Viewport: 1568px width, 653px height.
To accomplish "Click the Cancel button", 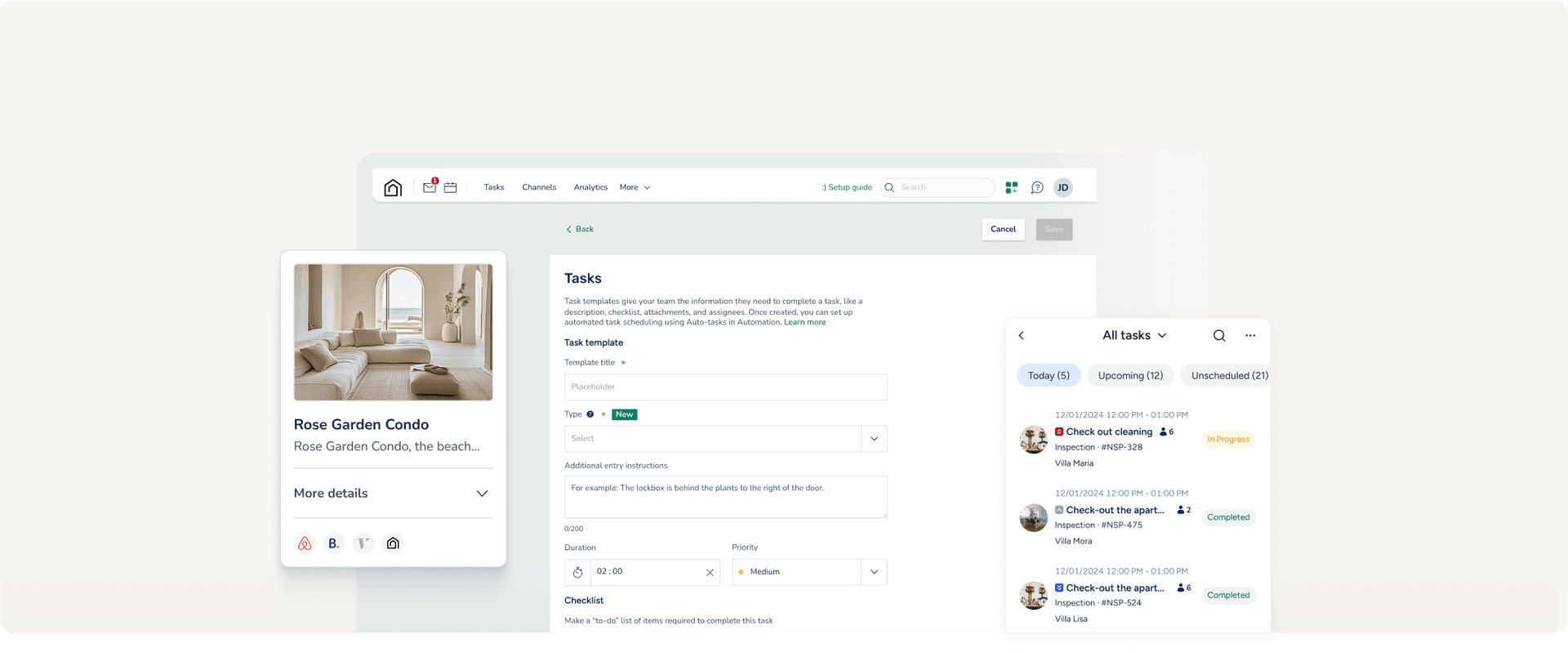I will (1003, 230).
